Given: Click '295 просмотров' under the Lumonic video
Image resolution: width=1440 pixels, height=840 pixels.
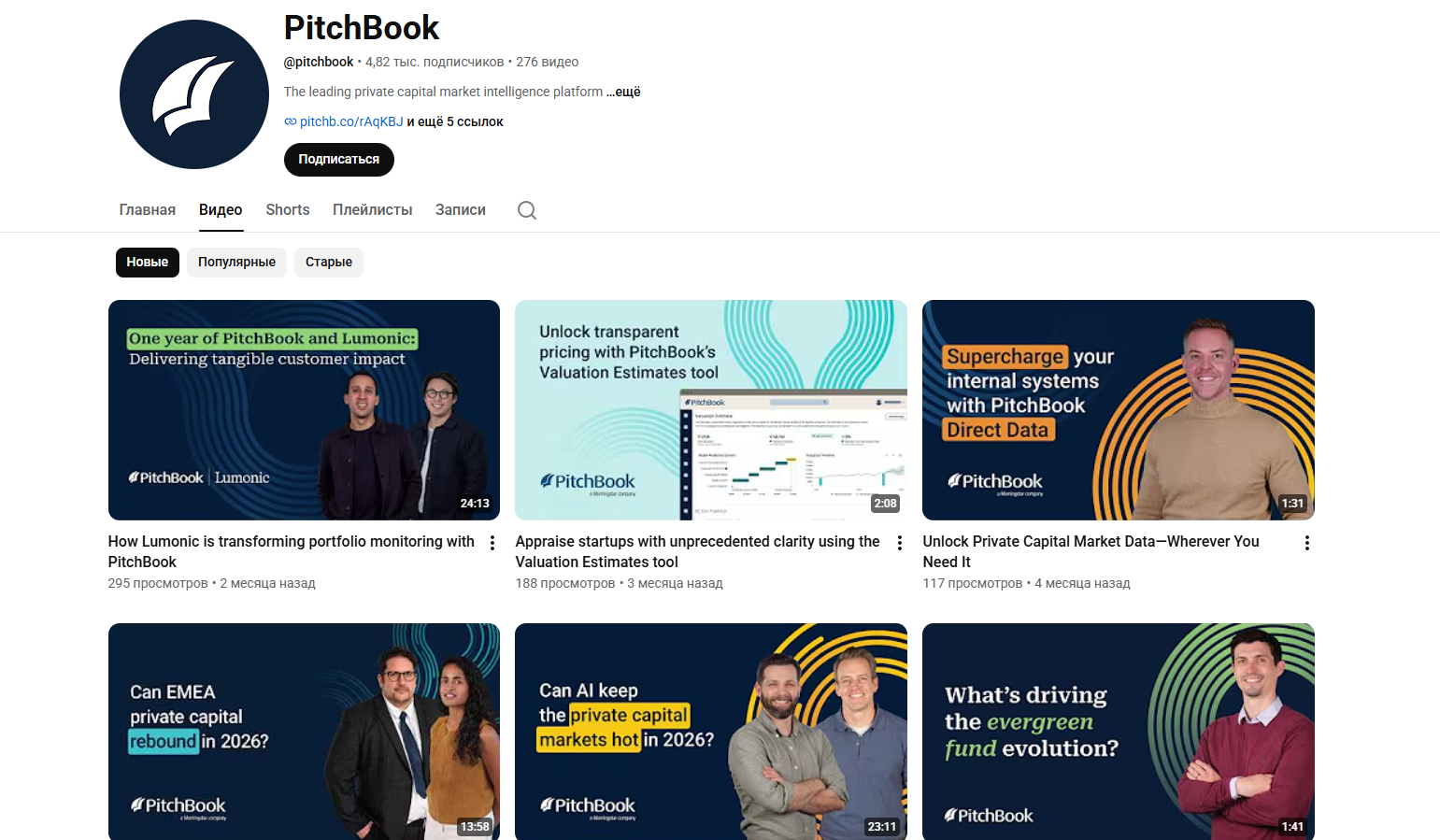Looking at the screenshot, I should (158, 583).
